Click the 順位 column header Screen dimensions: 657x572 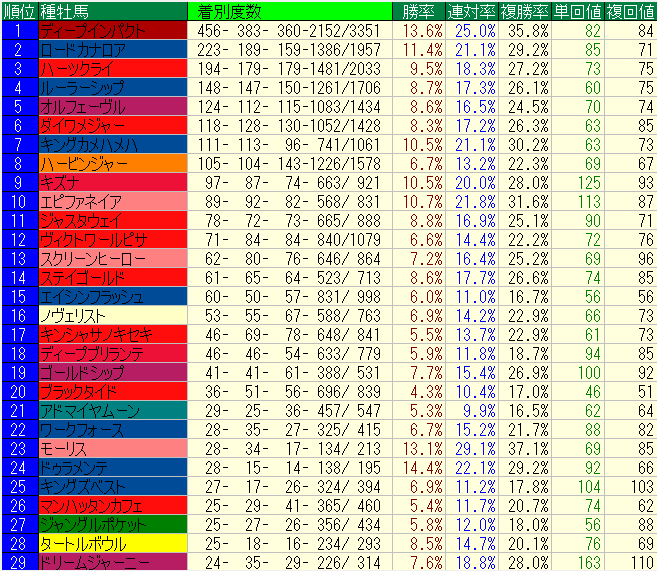(x=19, y=11)
